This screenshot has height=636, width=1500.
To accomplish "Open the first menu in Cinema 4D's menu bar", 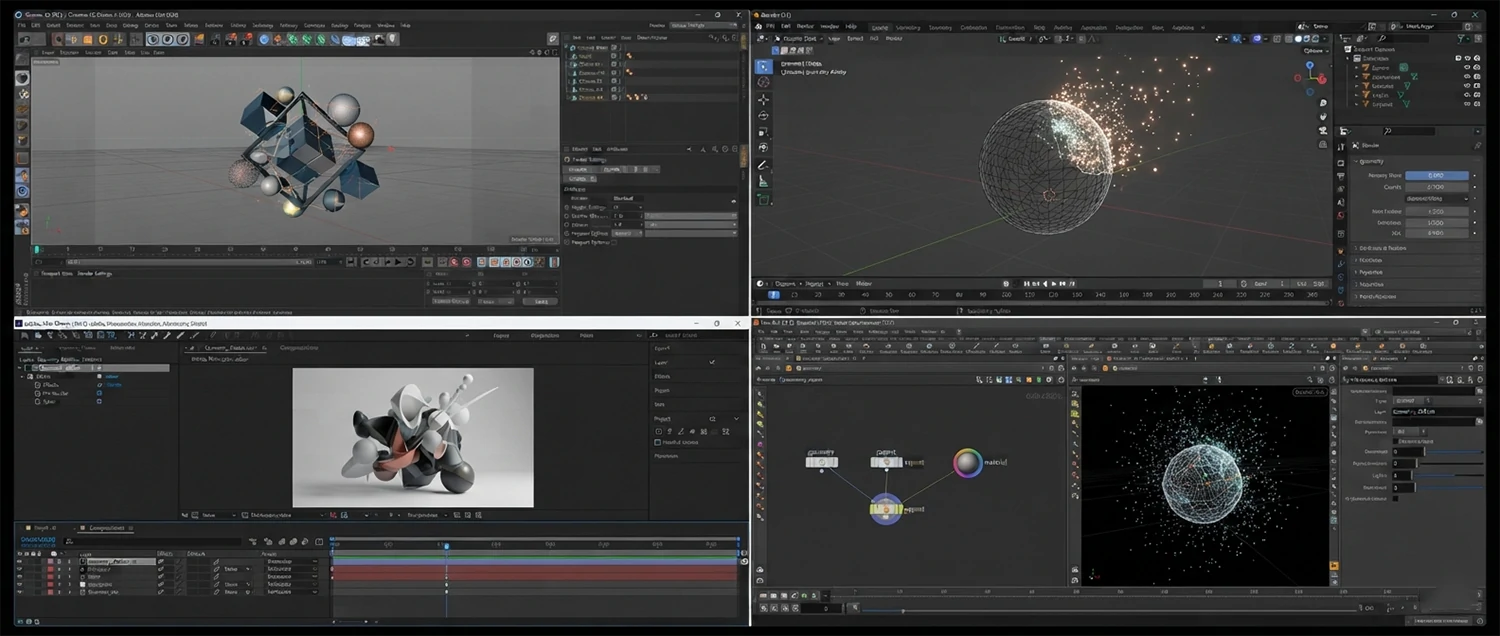I will [21, 25].
